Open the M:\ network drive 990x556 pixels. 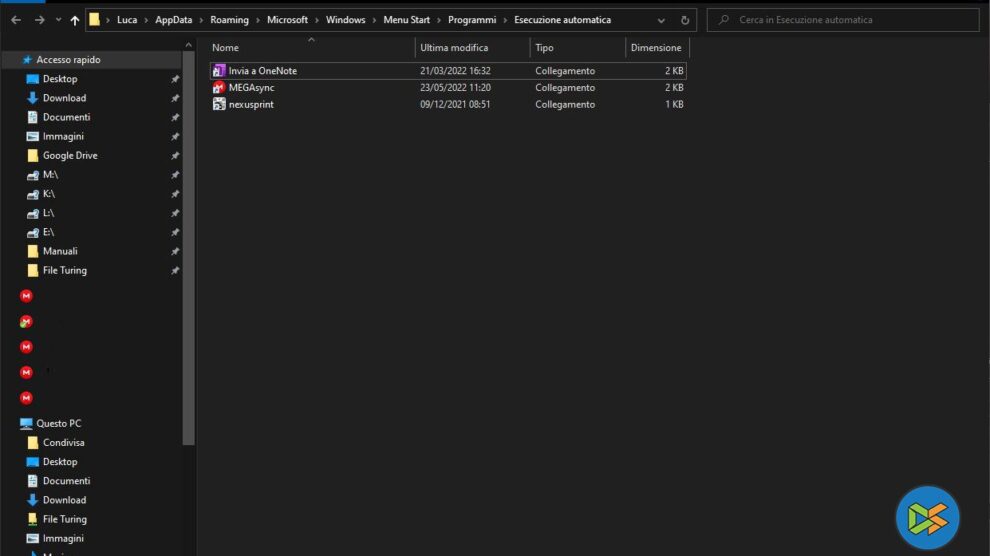click(51, 175)
